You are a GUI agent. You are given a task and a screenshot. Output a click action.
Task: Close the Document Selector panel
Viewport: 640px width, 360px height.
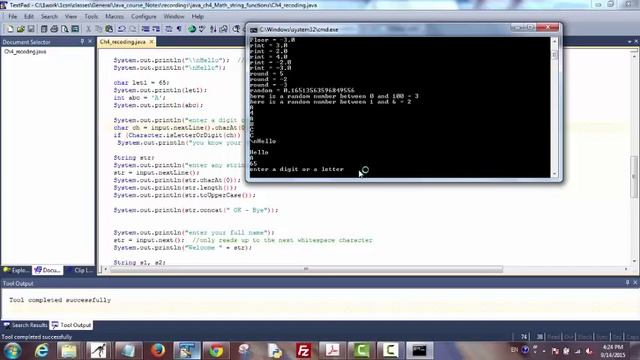coord(90,42)
